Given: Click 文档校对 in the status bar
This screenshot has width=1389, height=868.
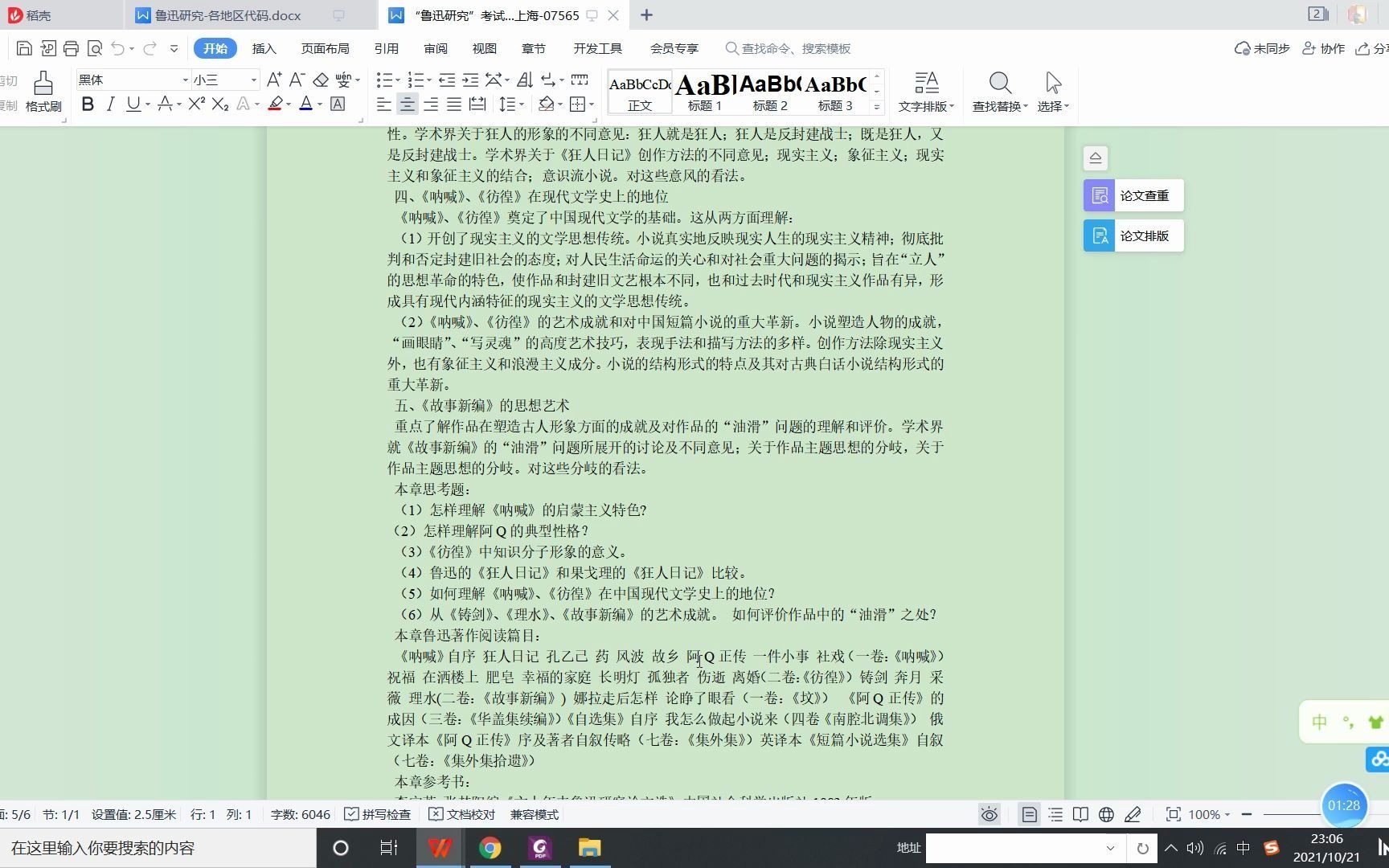Looking at the screenshot, I should (462, 814).
